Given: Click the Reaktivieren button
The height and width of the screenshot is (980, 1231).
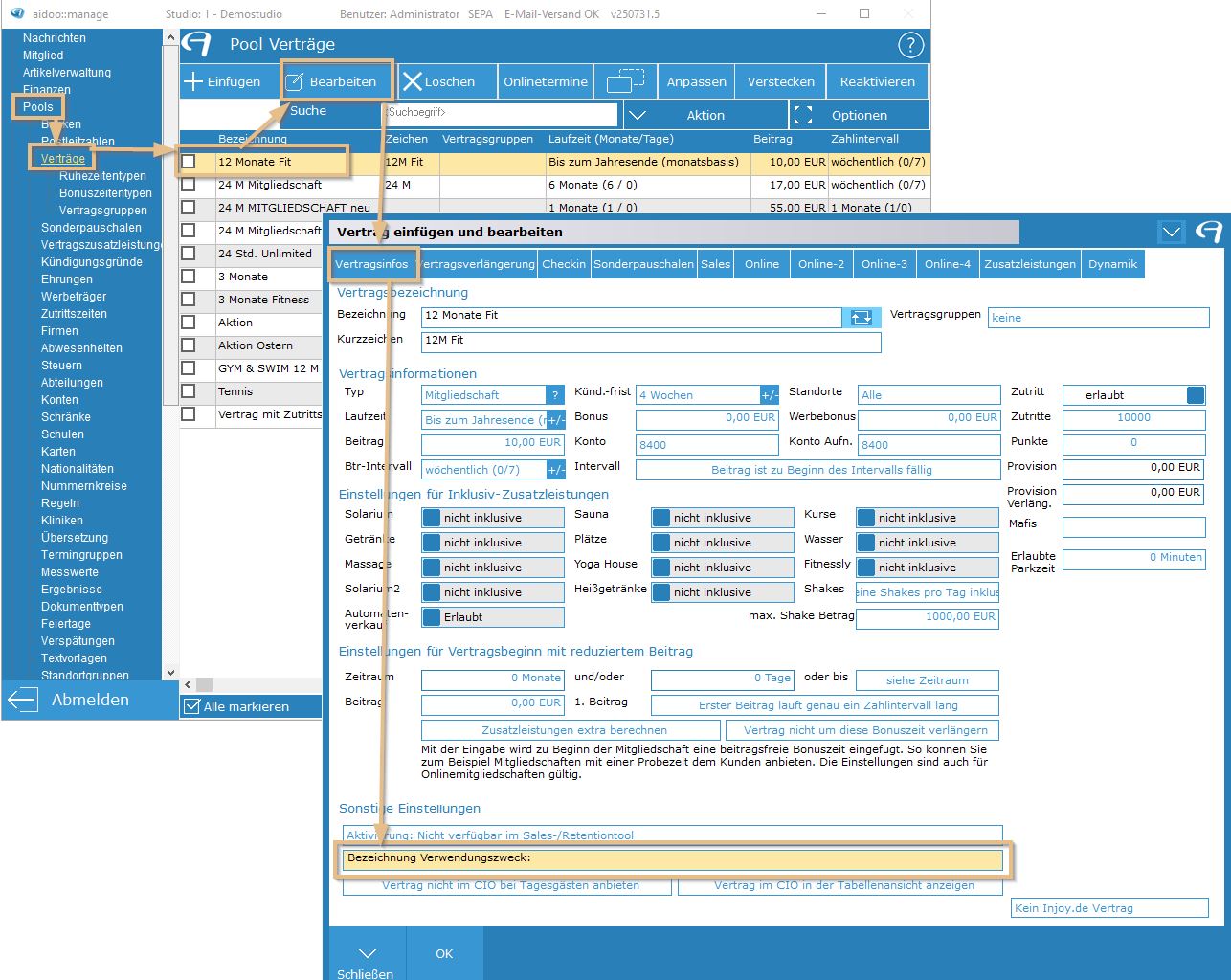Looking at the screenshot, I should [x=877, y=81].
